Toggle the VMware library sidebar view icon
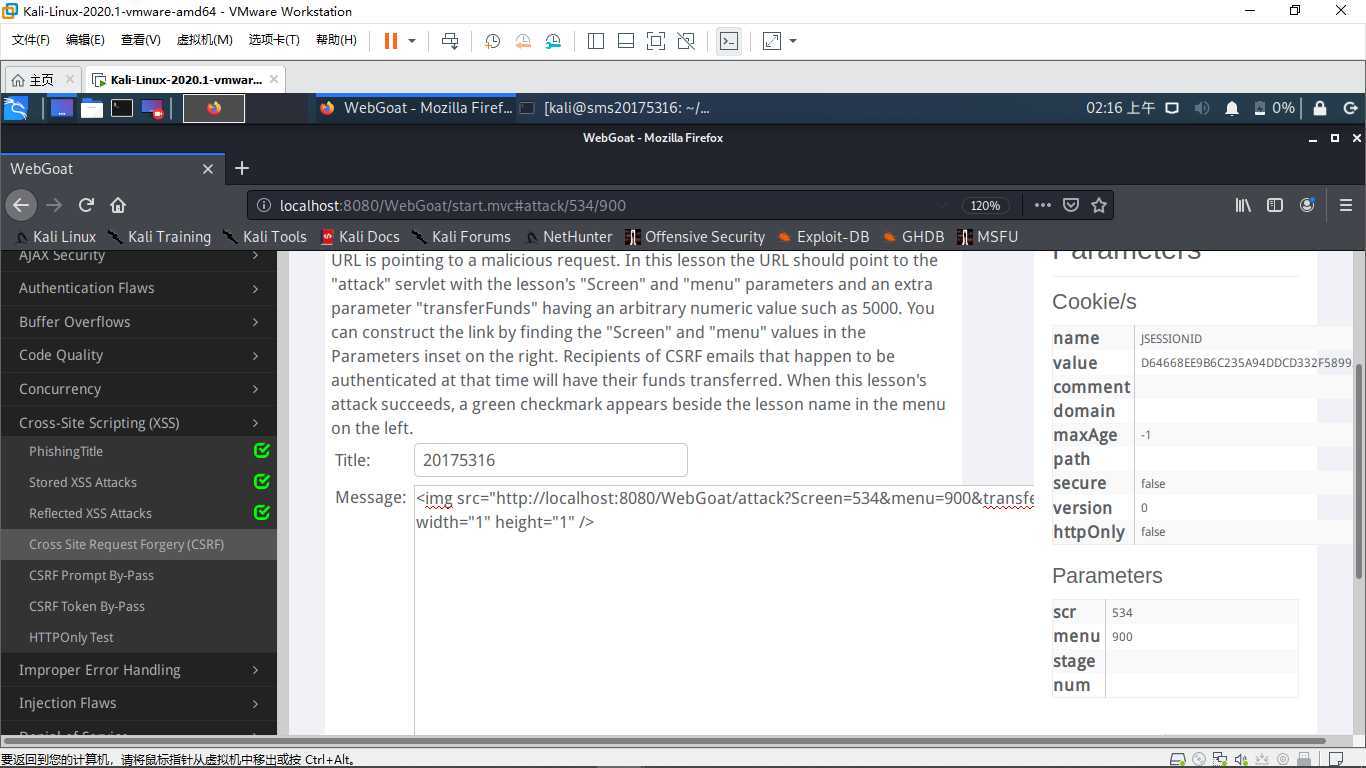The height and width of the screenshot is (768, 1366). [596, 41]
